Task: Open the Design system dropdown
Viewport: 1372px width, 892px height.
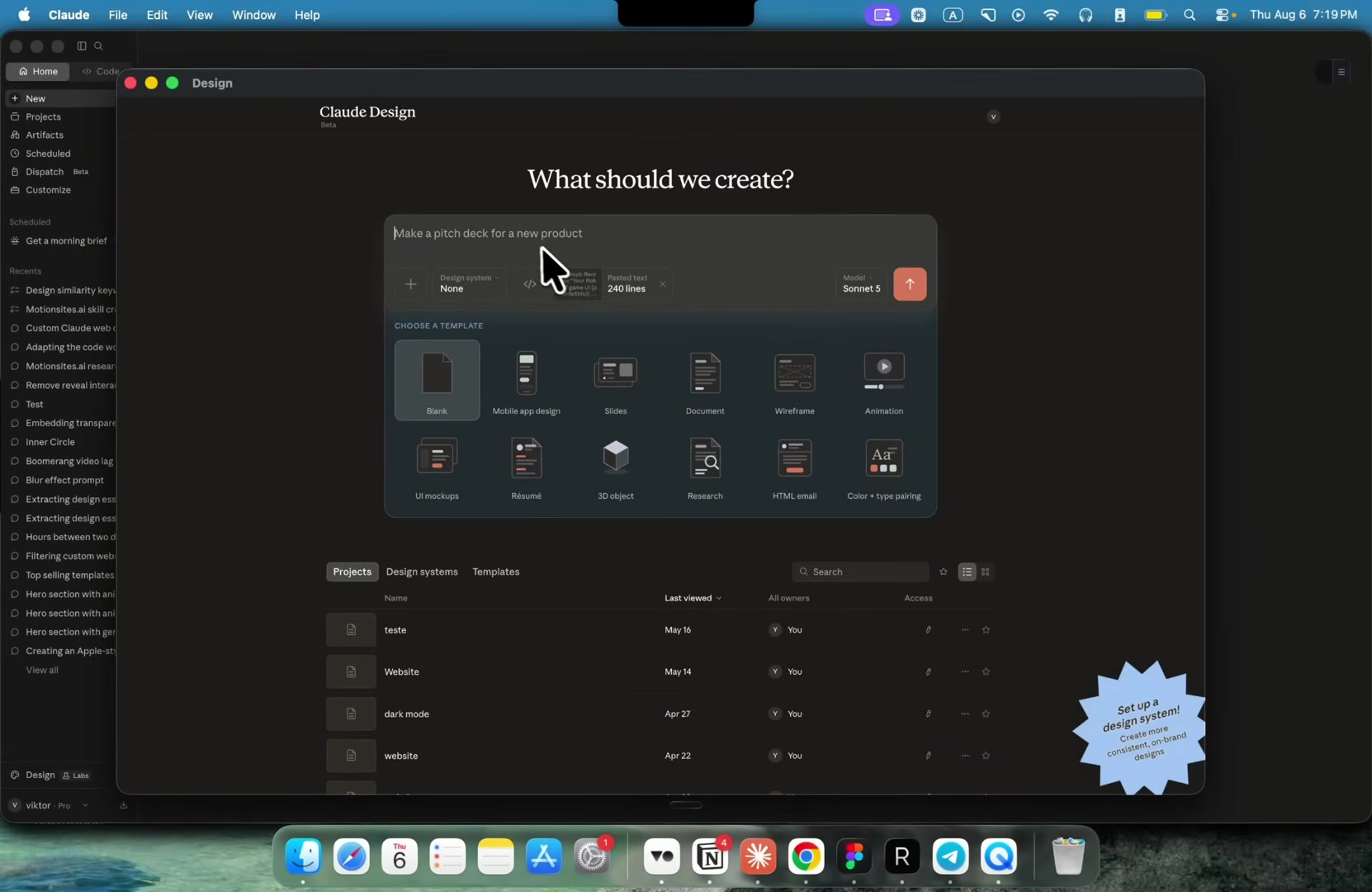Action: (469, 284)
